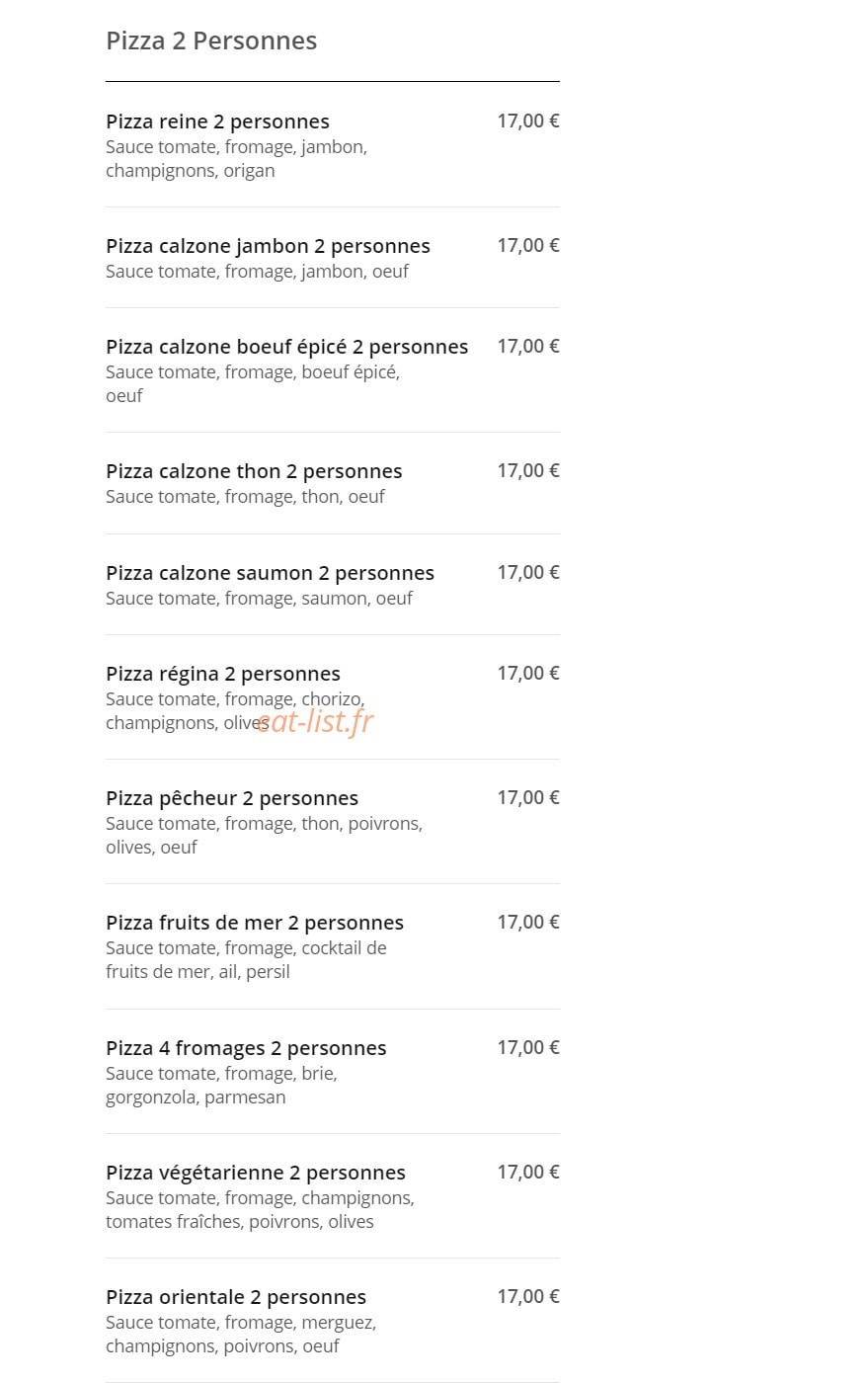Click the Pizza 2 Personnes heading
Image resolution: width=868 pixels, height=1383 pixels.
pos(211,41)
